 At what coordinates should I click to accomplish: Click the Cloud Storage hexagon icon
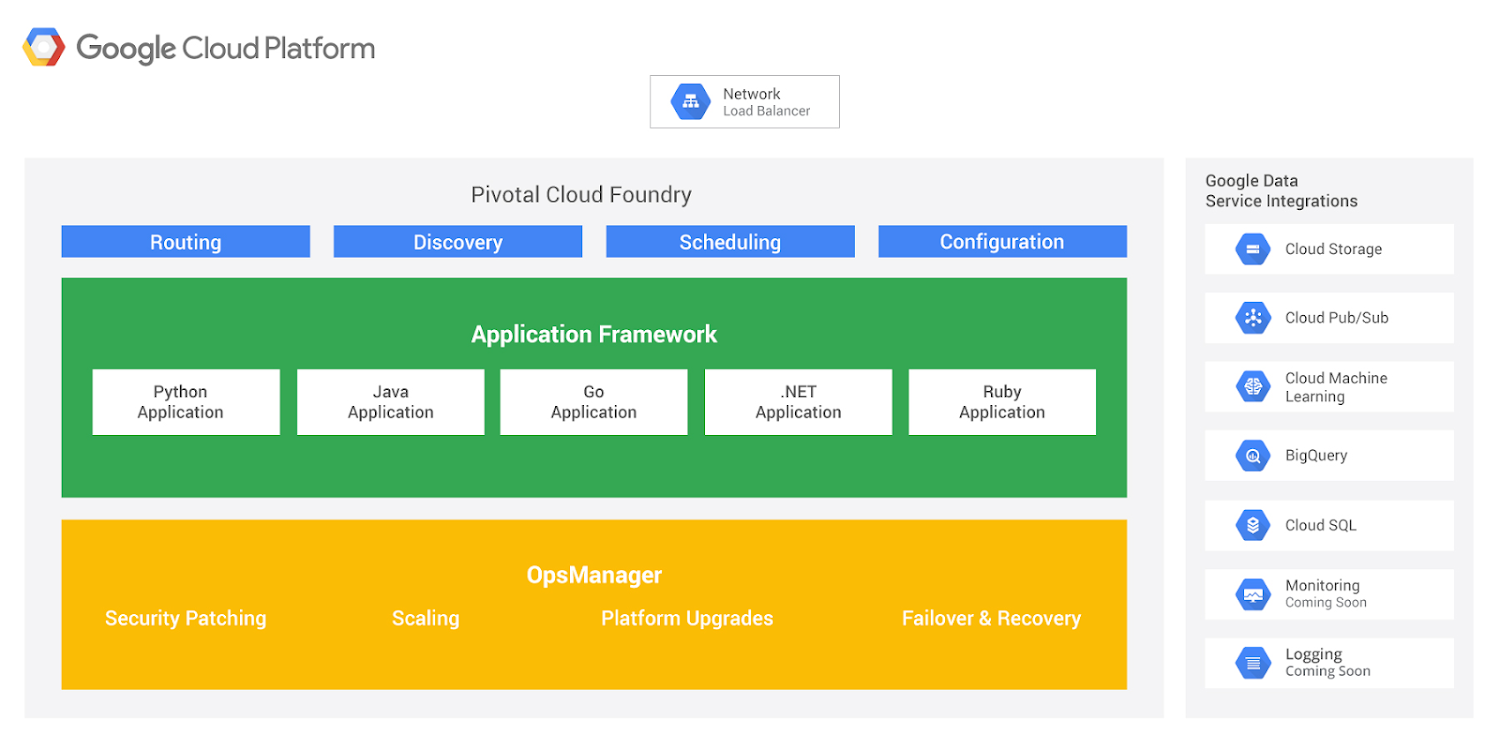click(x=1252, y=249)
